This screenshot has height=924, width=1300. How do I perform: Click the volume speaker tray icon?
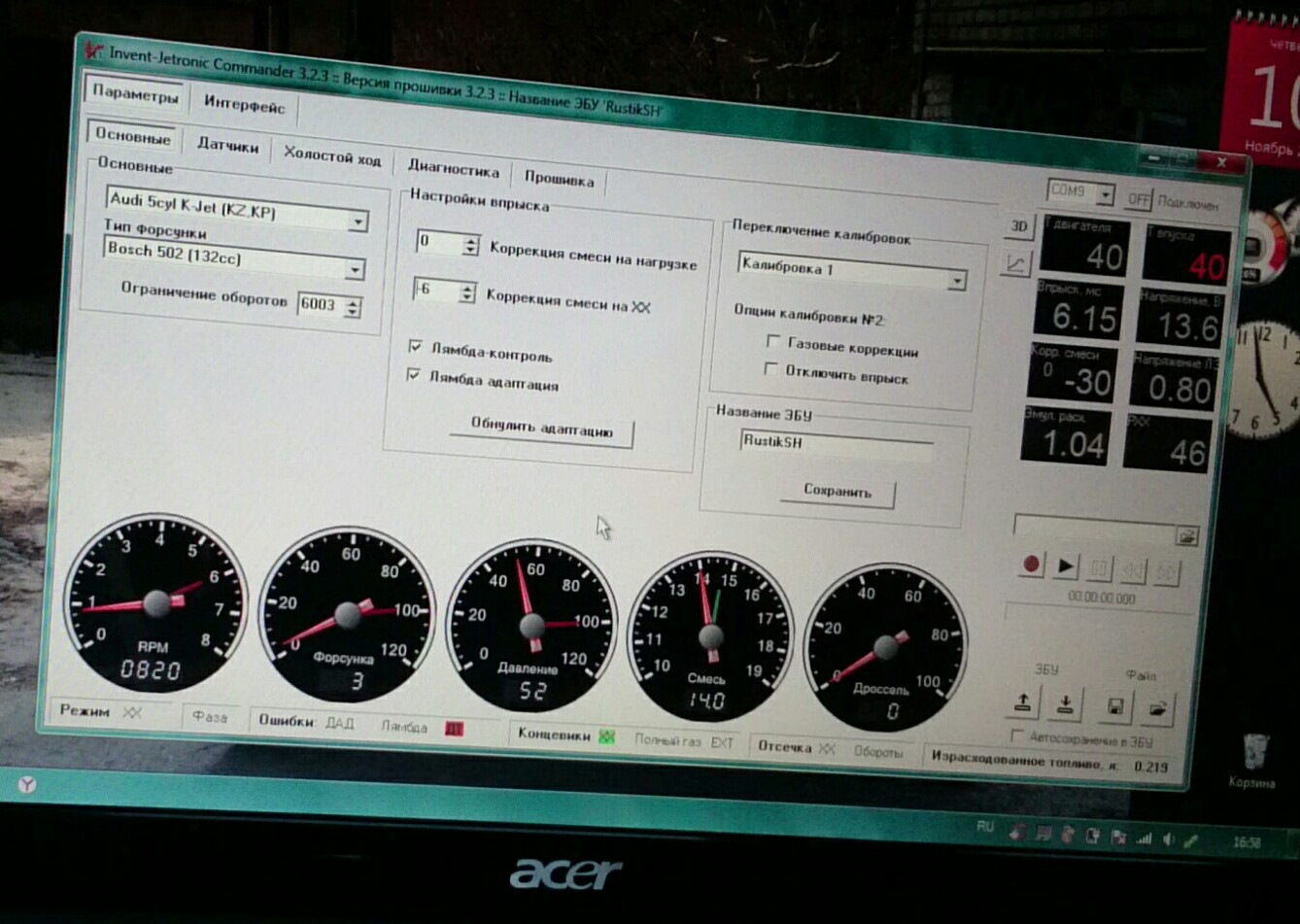[1169, 838]
